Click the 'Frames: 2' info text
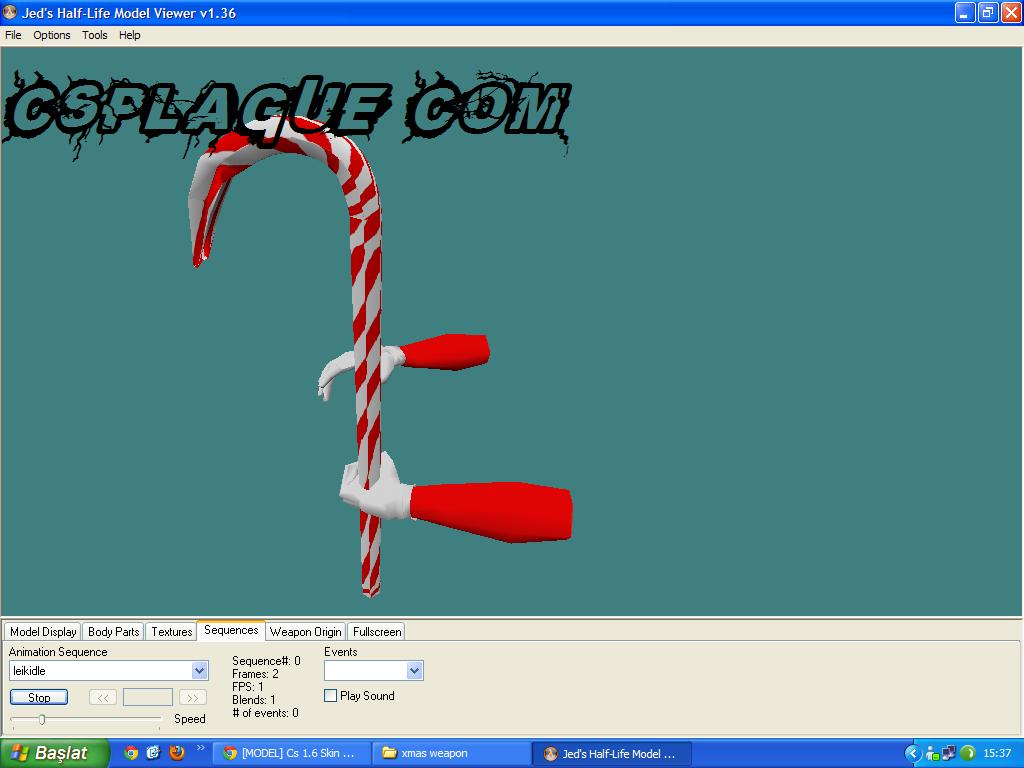 click(255, 674)
